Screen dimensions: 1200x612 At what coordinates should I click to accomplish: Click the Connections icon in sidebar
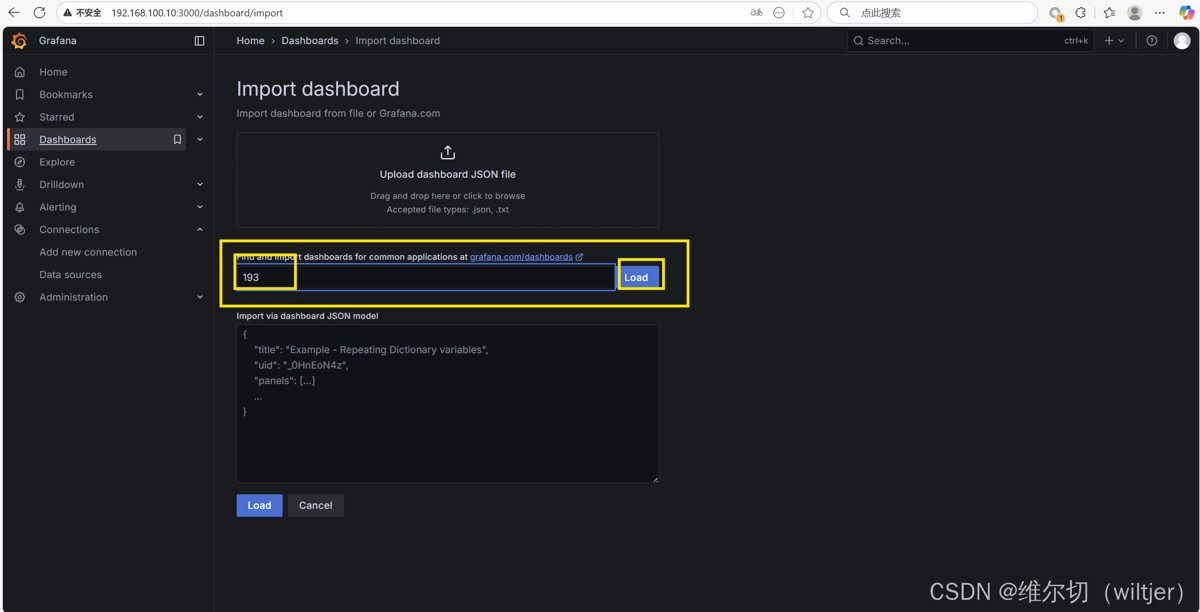tap(19, 229)
